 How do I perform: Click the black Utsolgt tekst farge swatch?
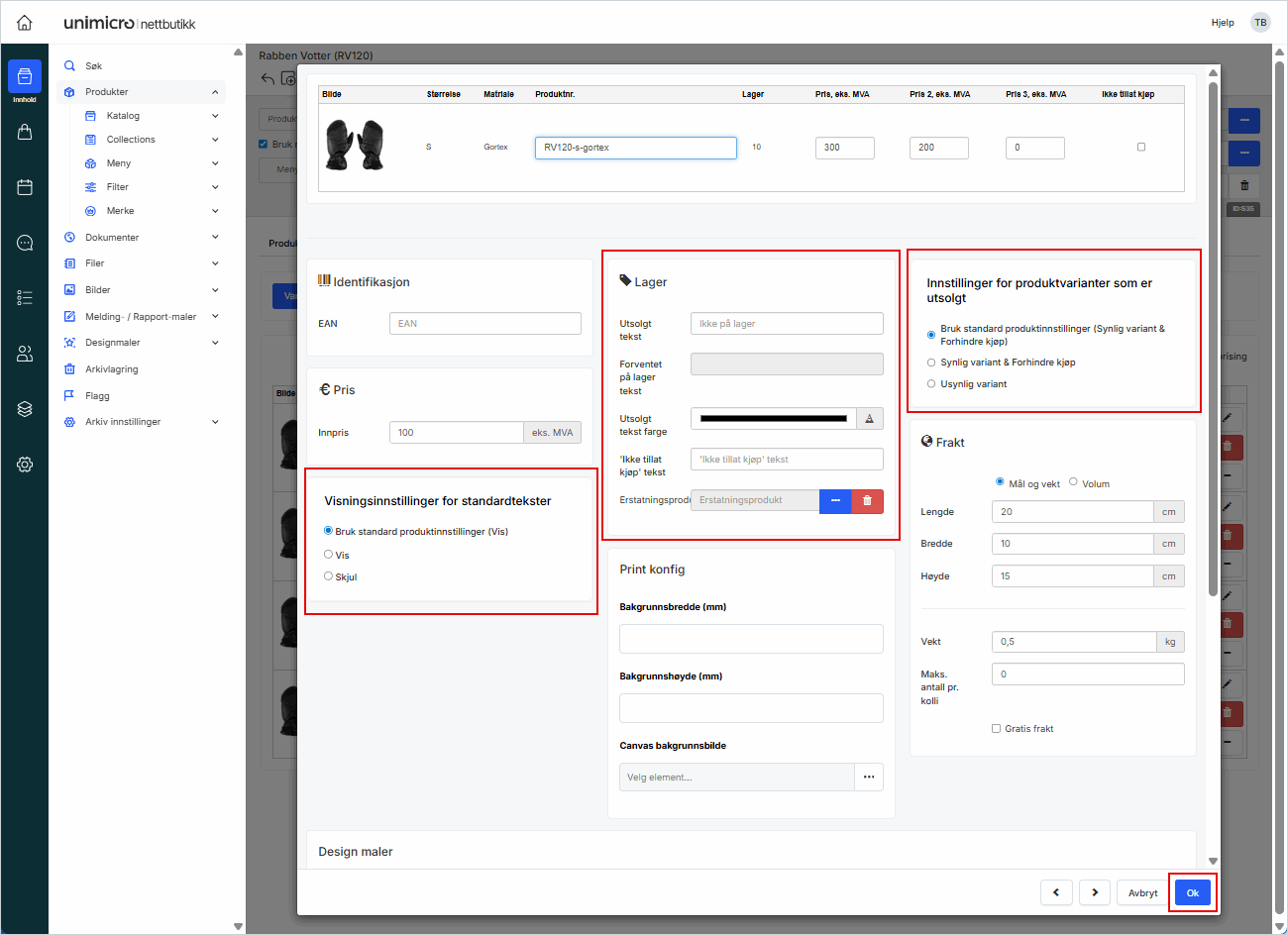click(773, 419)
